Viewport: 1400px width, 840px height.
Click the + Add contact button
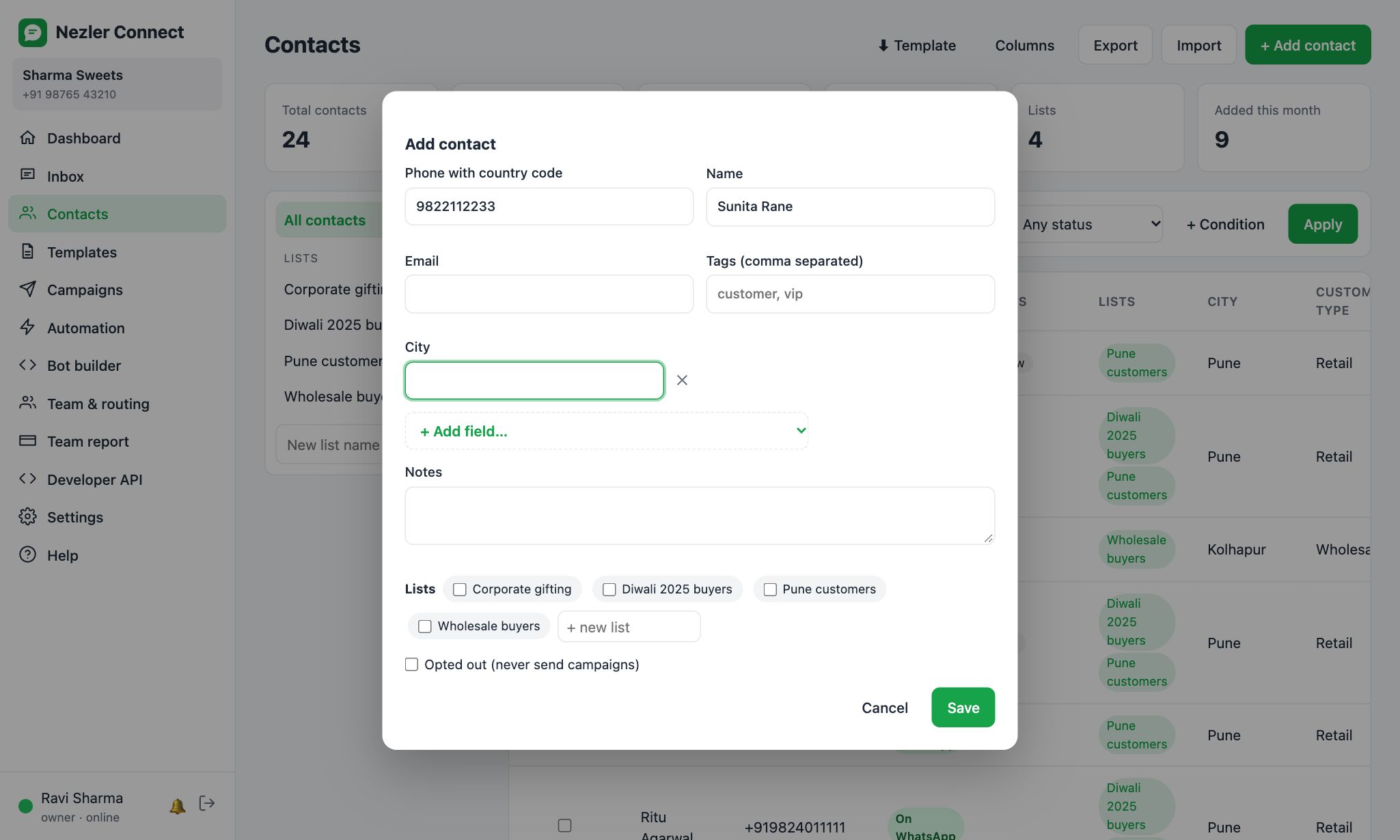click(x=1308, y=45)
